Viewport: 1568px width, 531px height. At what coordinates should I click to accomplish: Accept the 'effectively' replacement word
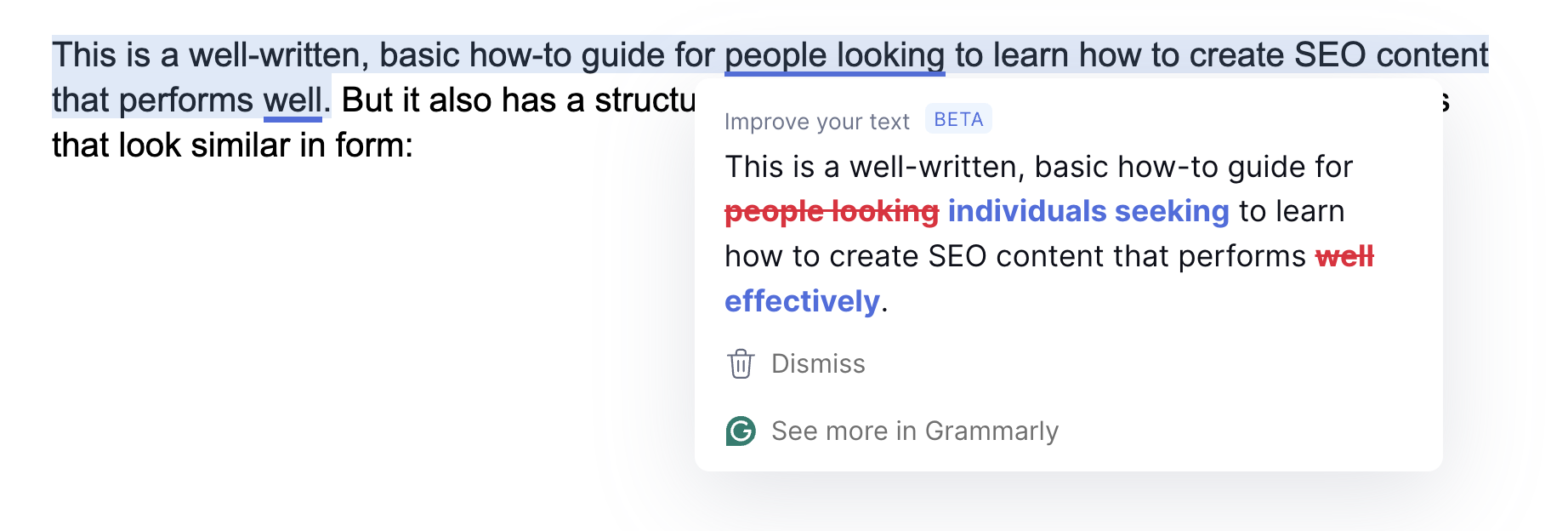[x=802, y=301]
